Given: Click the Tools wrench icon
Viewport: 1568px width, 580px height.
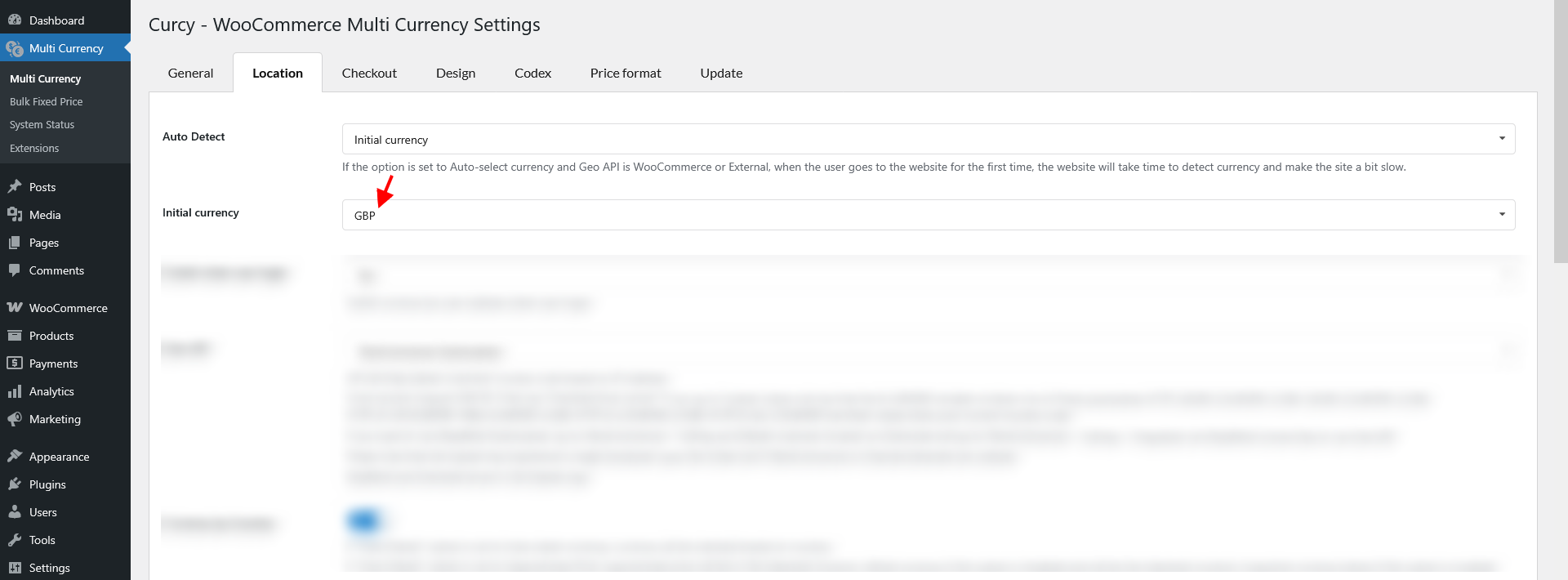Looking at the screenshot, I should click(x=15, y=540).
